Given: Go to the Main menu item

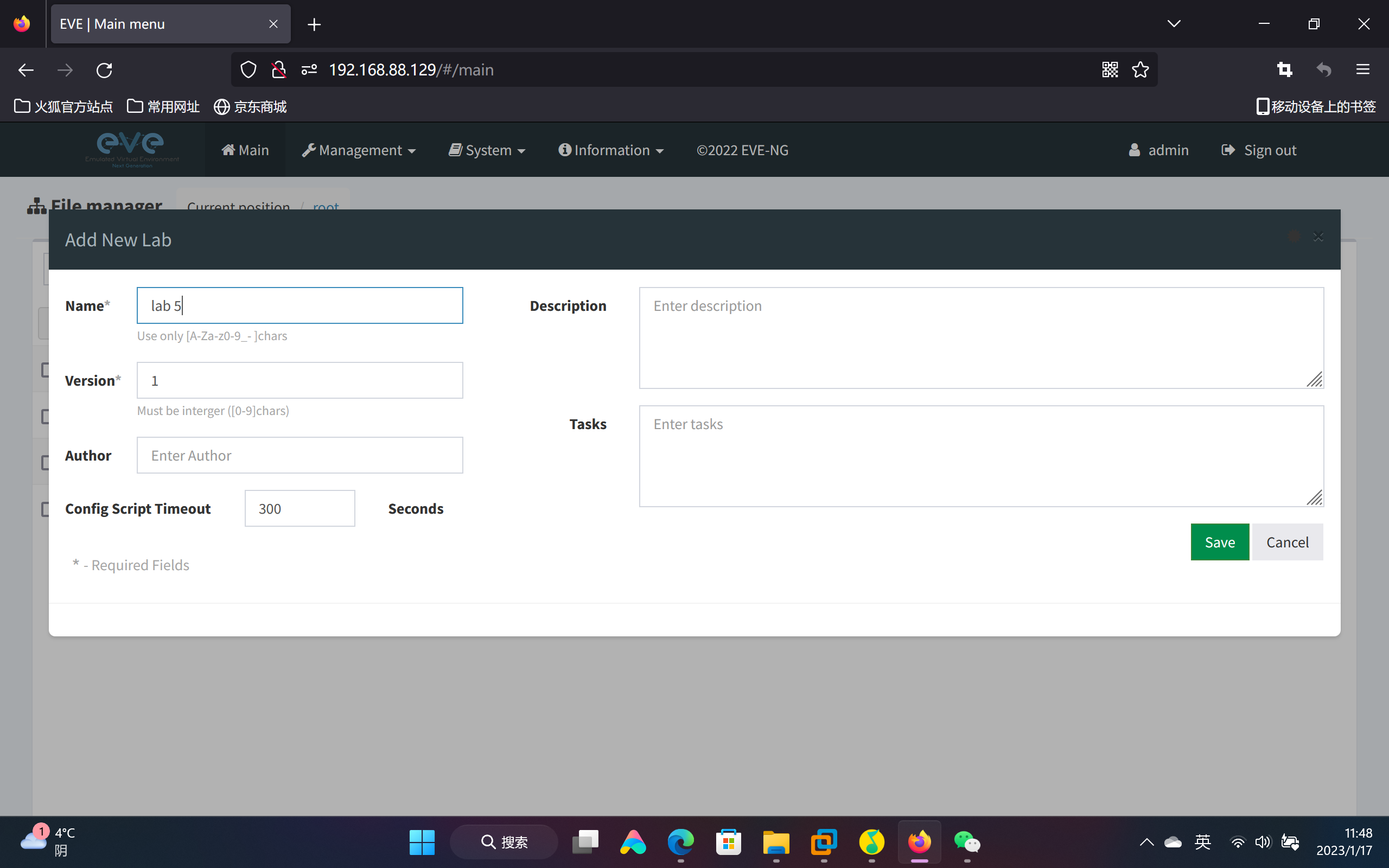Looking at the screenshot, I should 245,150.
